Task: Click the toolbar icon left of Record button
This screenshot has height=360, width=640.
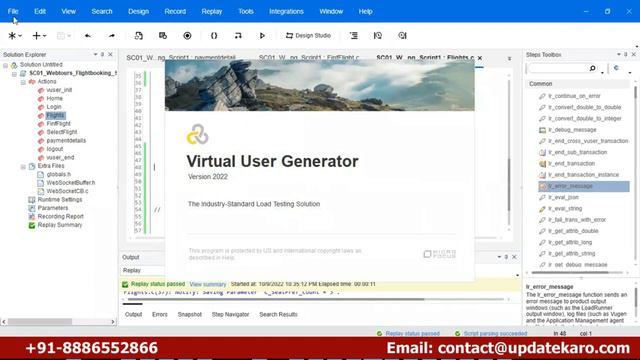Action: 163,36
